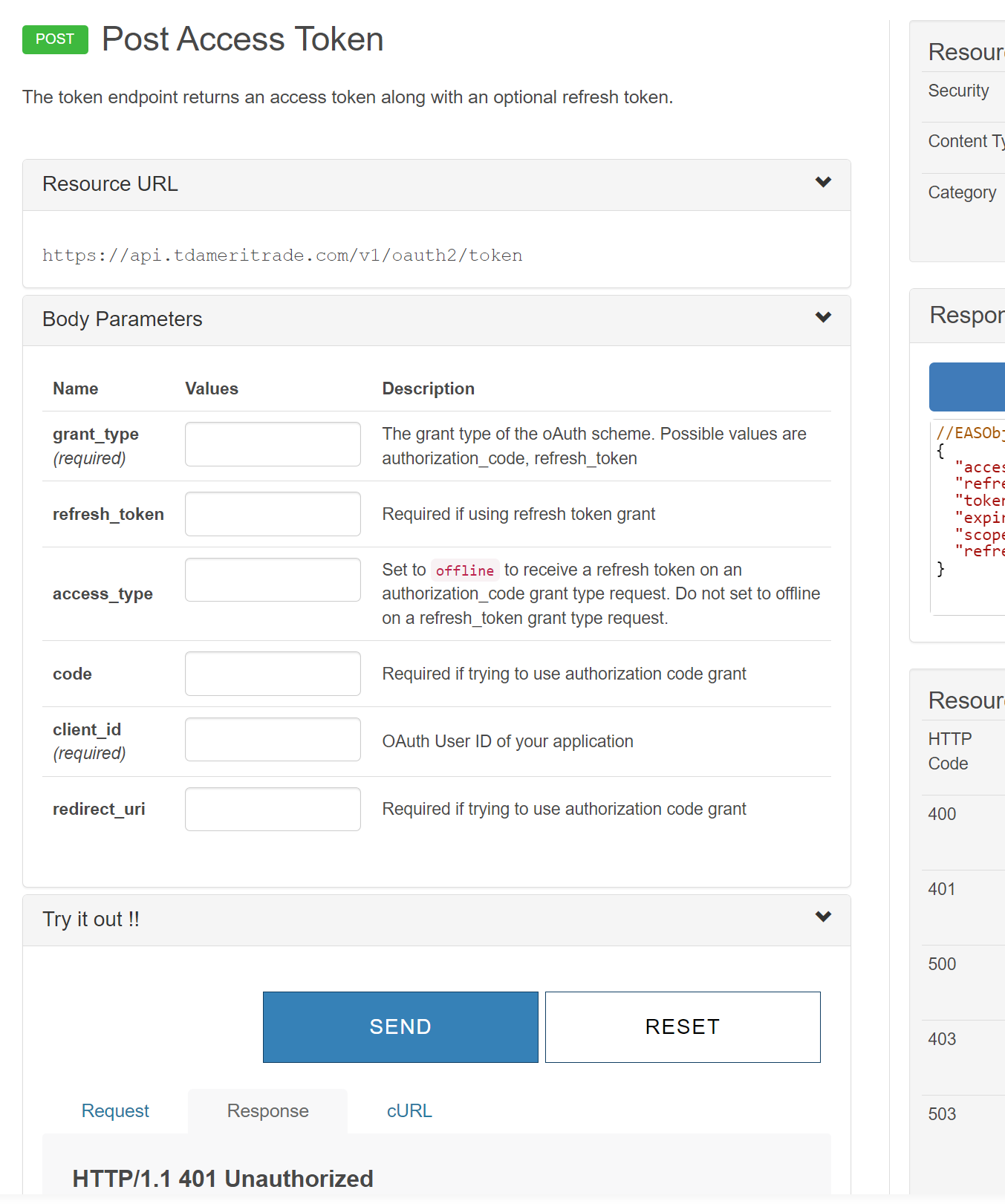Image resolution: width=1005 pixels, height=1204 pixels.
Task: Click the Values column header
Action: [212, 388]
